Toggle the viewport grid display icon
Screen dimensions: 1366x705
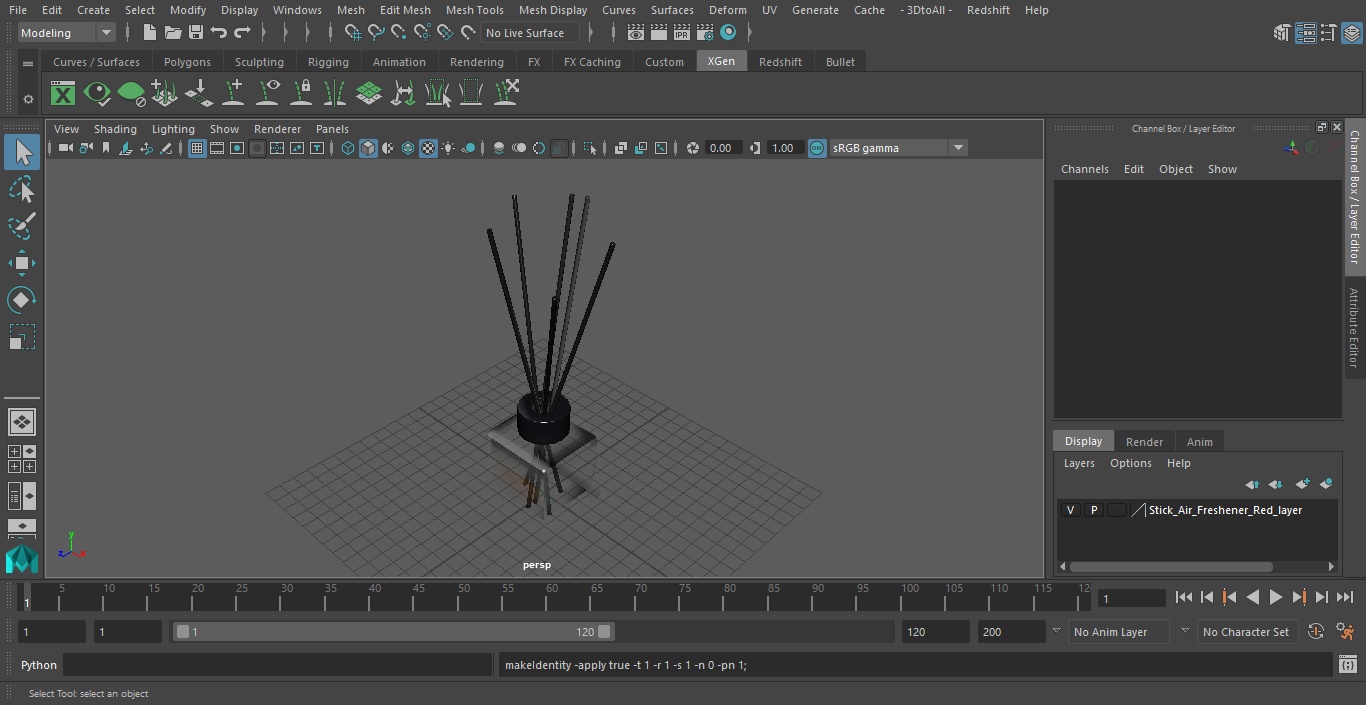[x=197, y=148]
